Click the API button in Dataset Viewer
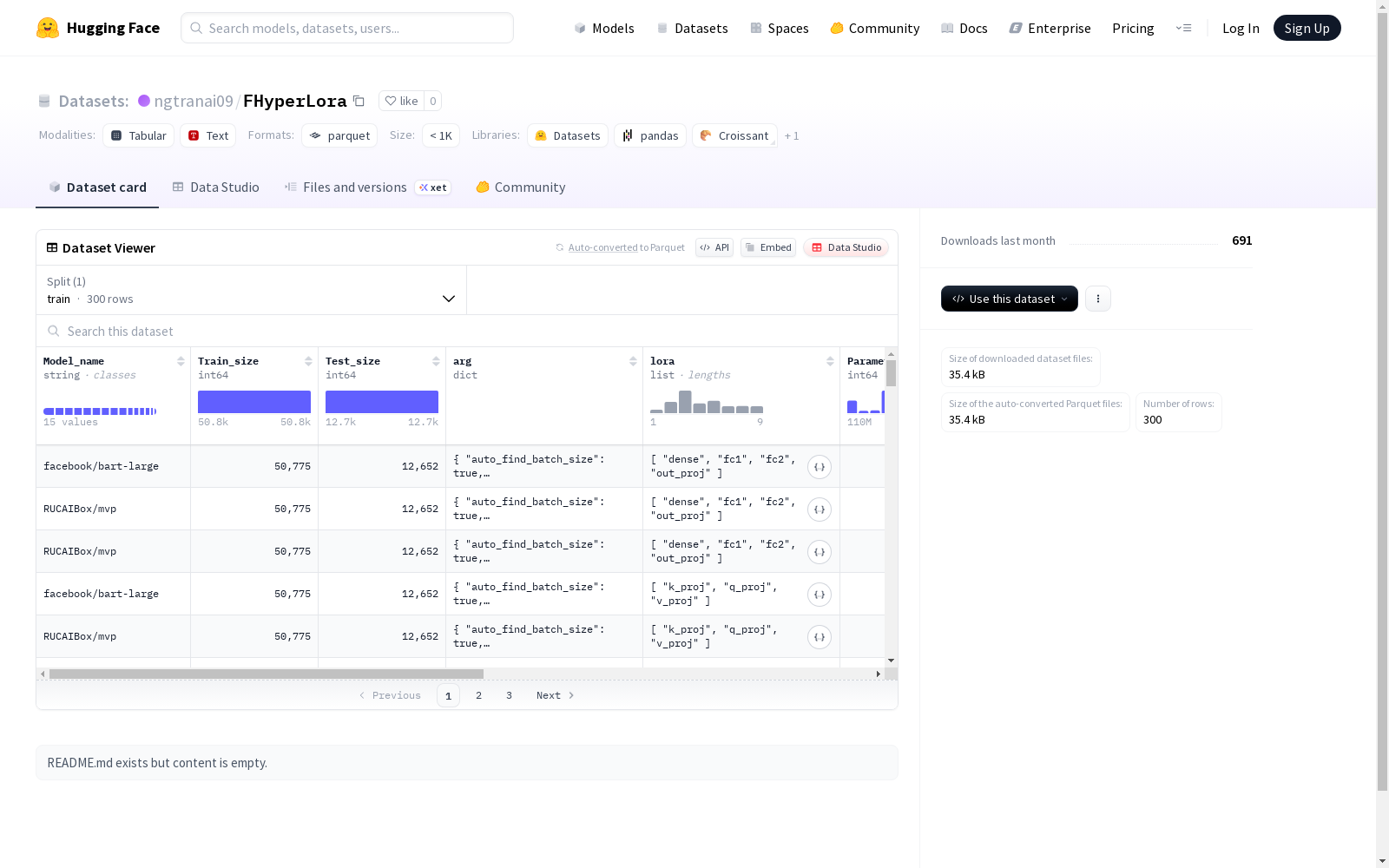This screenshot has width=1389, height=868. (714, 247)
